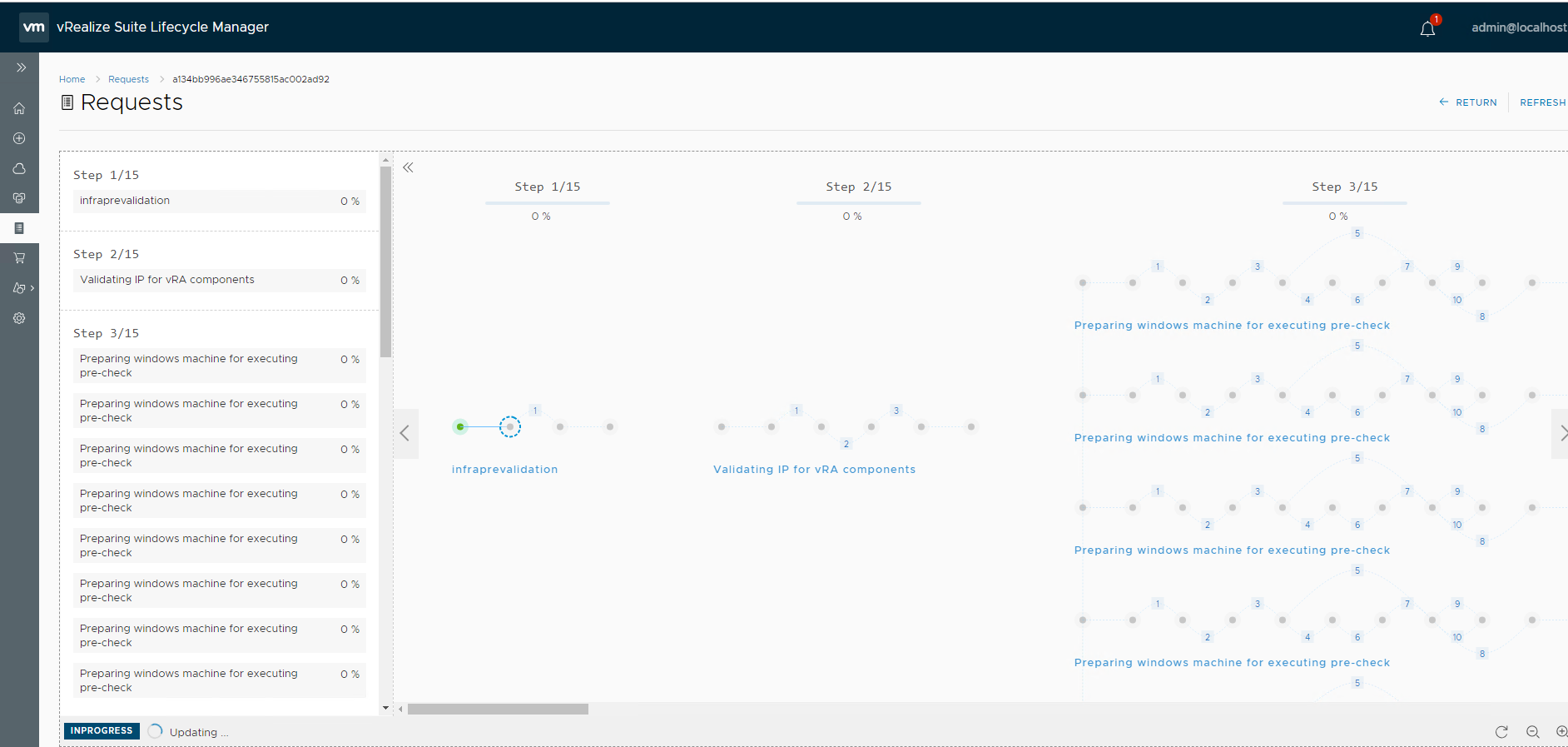Zoom in the diagram with the magnifier-plus icon
The image size is (1568, 747).
click(x=1561, y=732)
